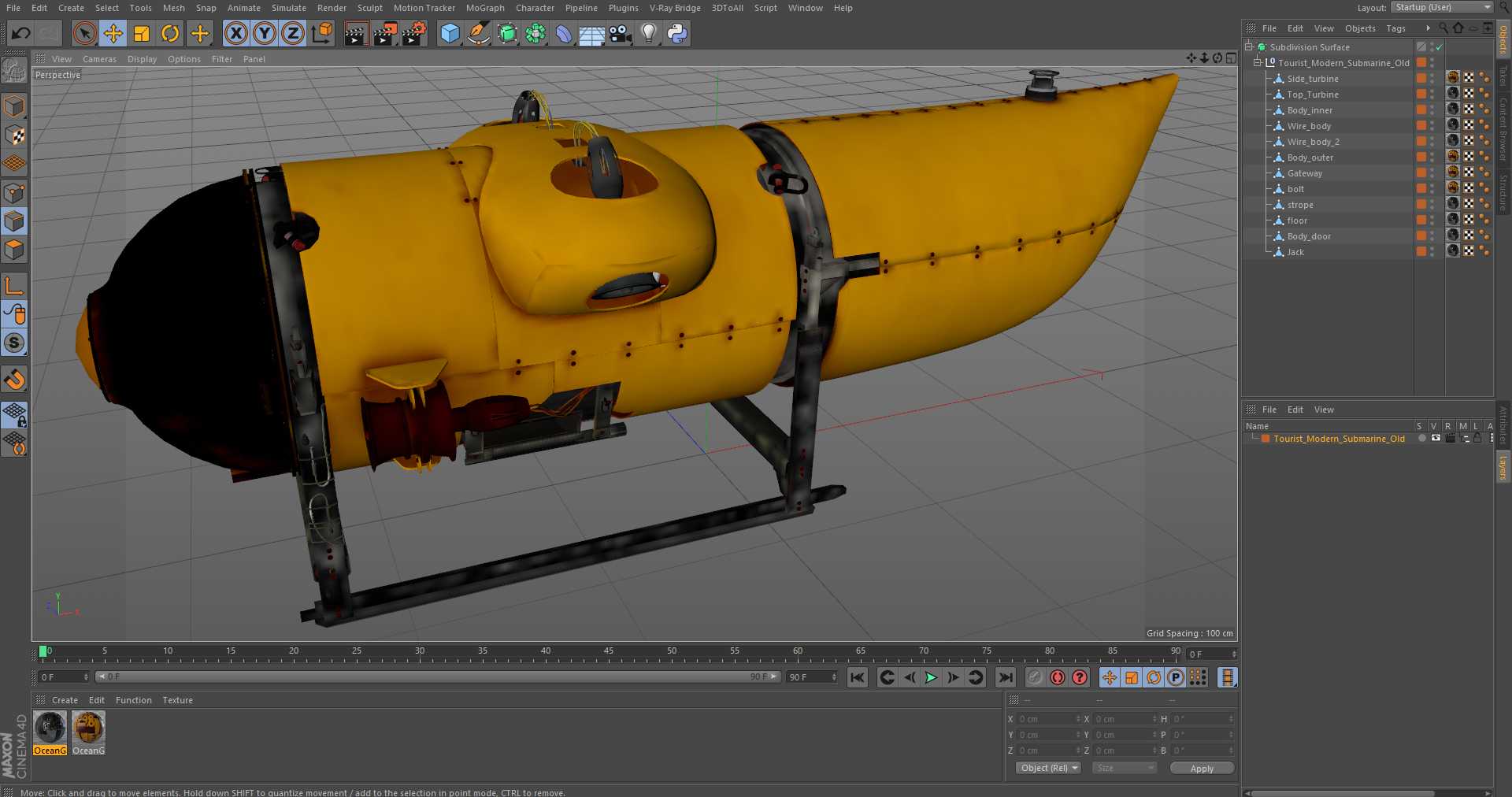Add a Floor environment object

(x=591, y=33)
